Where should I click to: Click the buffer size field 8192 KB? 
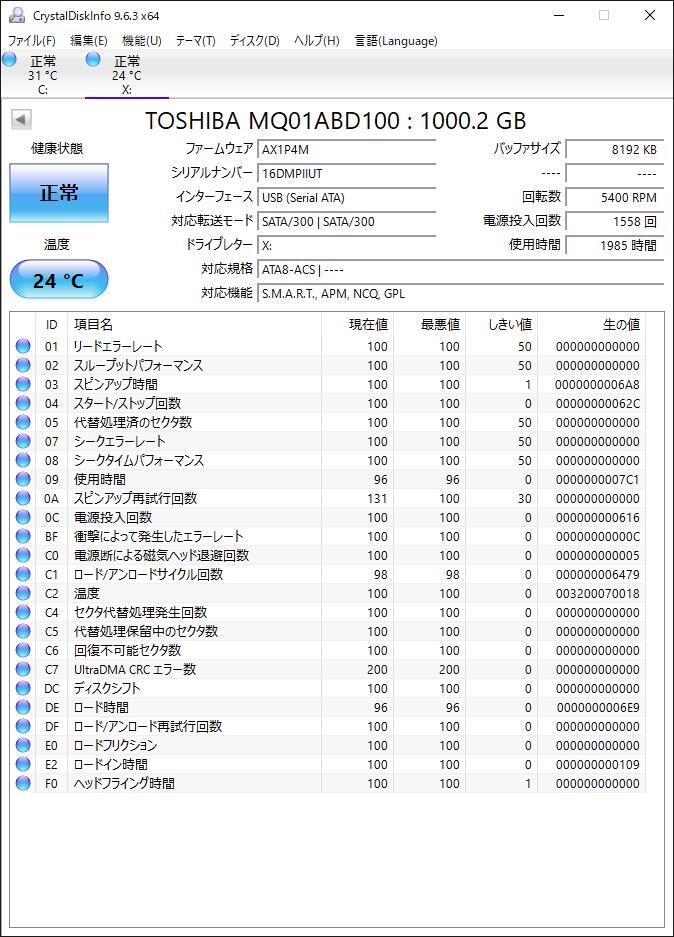[614, 149]
